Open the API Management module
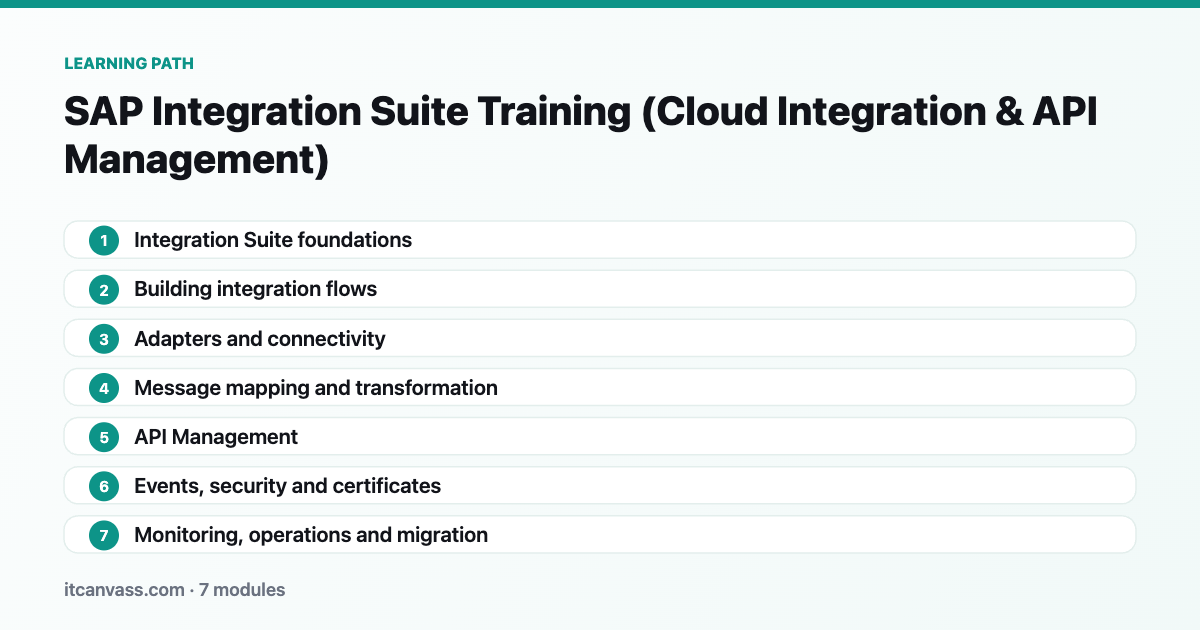This screenshot has width=1200, height=630. tap(600, 437)
